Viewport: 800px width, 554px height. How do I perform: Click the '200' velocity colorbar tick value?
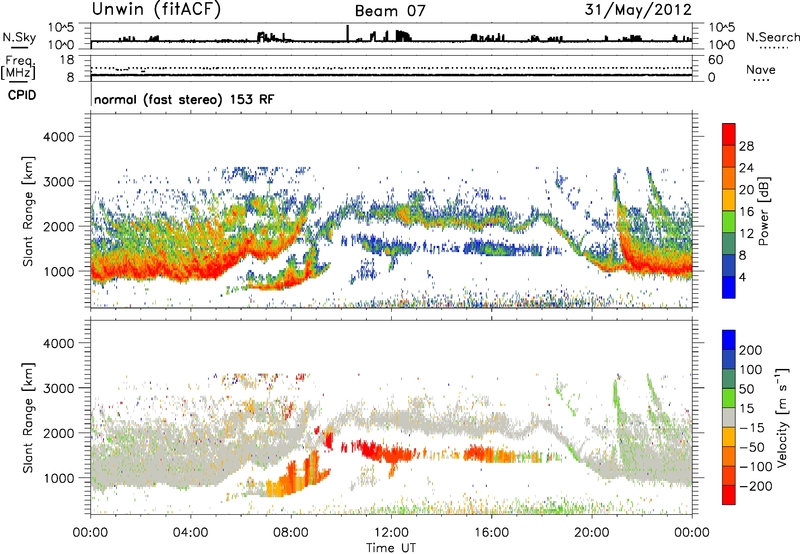(x=751, y=350)
